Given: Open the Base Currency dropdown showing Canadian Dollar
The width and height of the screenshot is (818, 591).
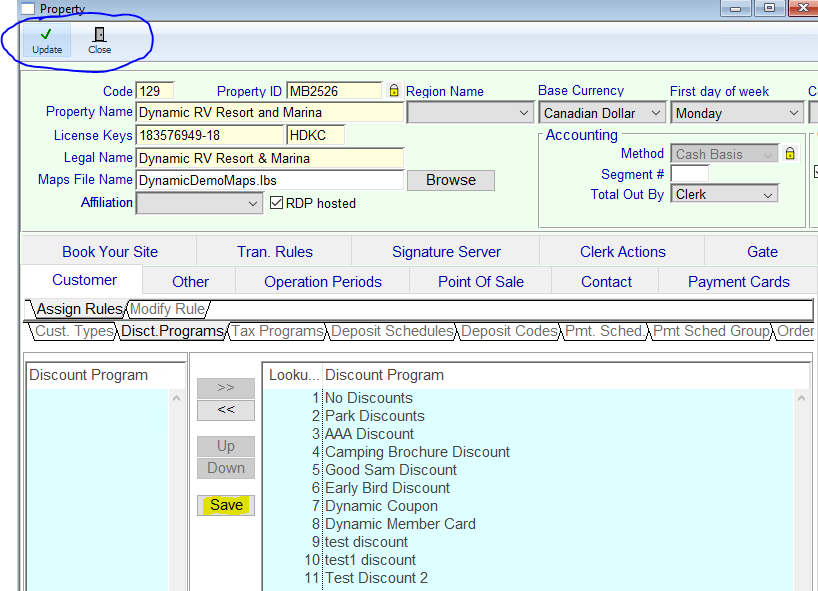Looking at the screenshot, I should tap(602, 113).
